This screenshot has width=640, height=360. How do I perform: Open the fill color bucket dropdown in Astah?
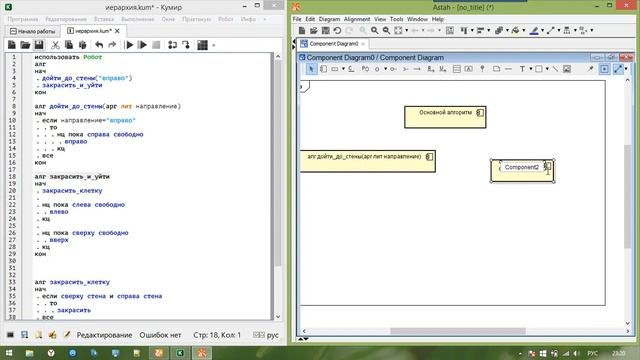click(524, 31)
